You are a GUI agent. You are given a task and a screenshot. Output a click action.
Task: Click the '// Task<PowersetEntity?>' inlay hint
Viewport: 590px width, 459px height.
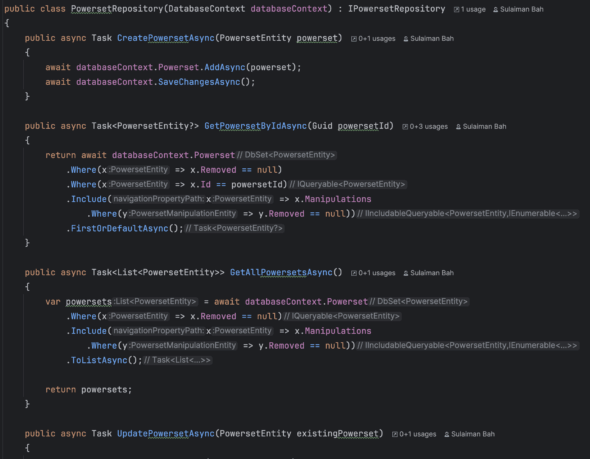pos(234,228)
